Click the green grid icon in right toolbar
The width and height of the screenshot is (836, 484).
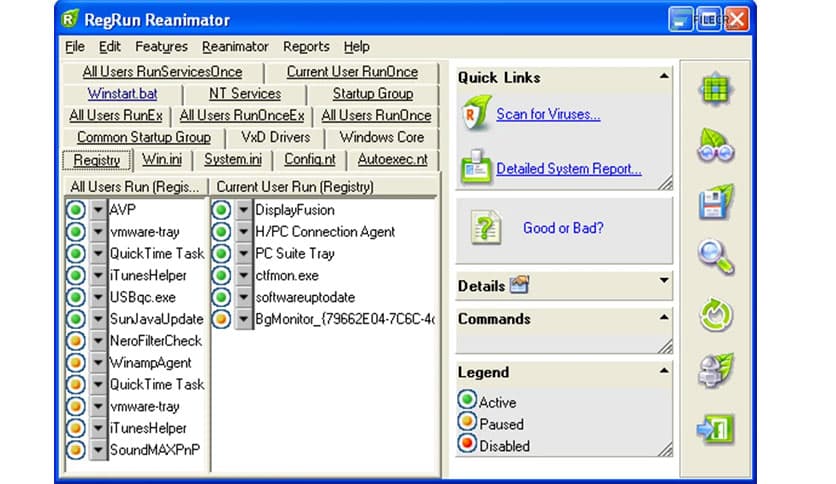716,90
